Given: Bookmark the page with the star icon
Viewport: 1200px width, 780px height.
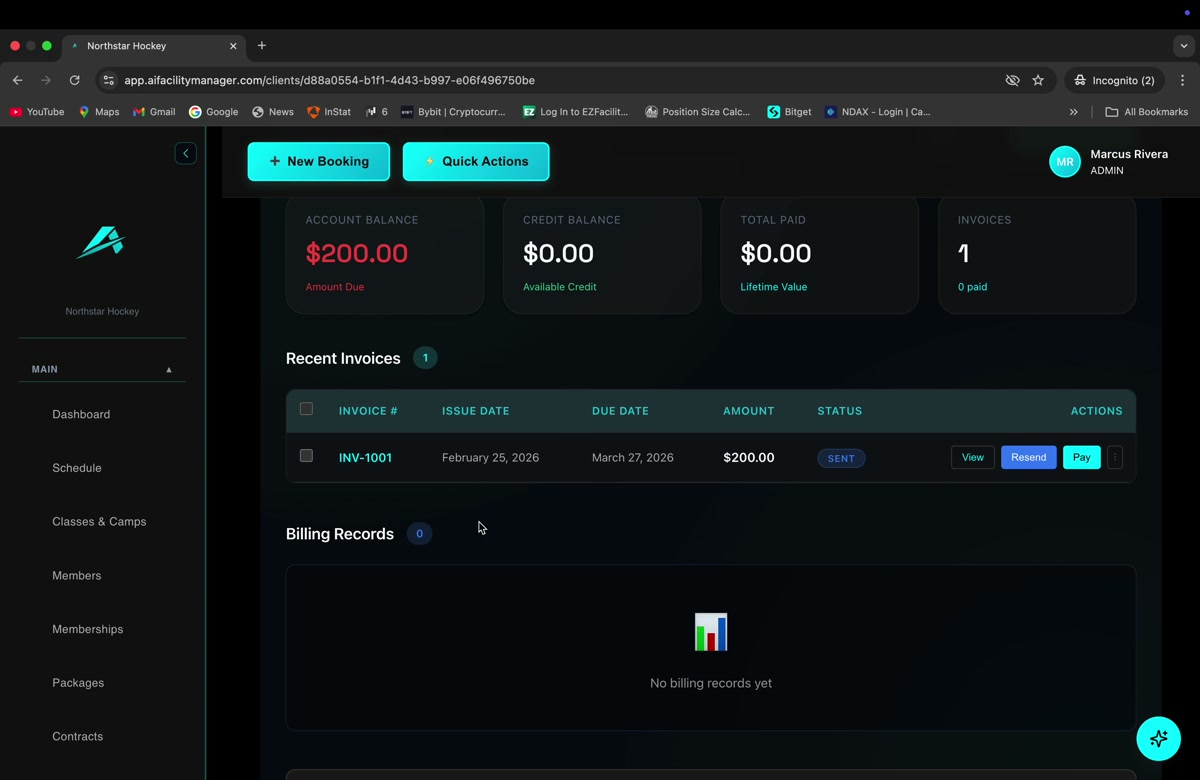Looking at the screenshot, I should 1038,80.
